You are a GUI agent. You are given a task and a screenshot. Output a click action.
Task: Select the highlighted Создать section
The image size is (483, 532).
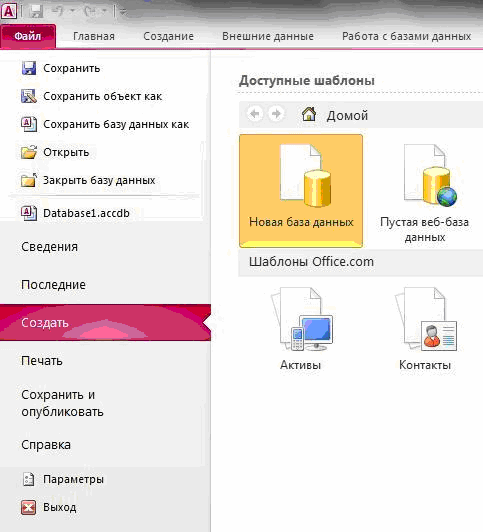tap(105, 323)
